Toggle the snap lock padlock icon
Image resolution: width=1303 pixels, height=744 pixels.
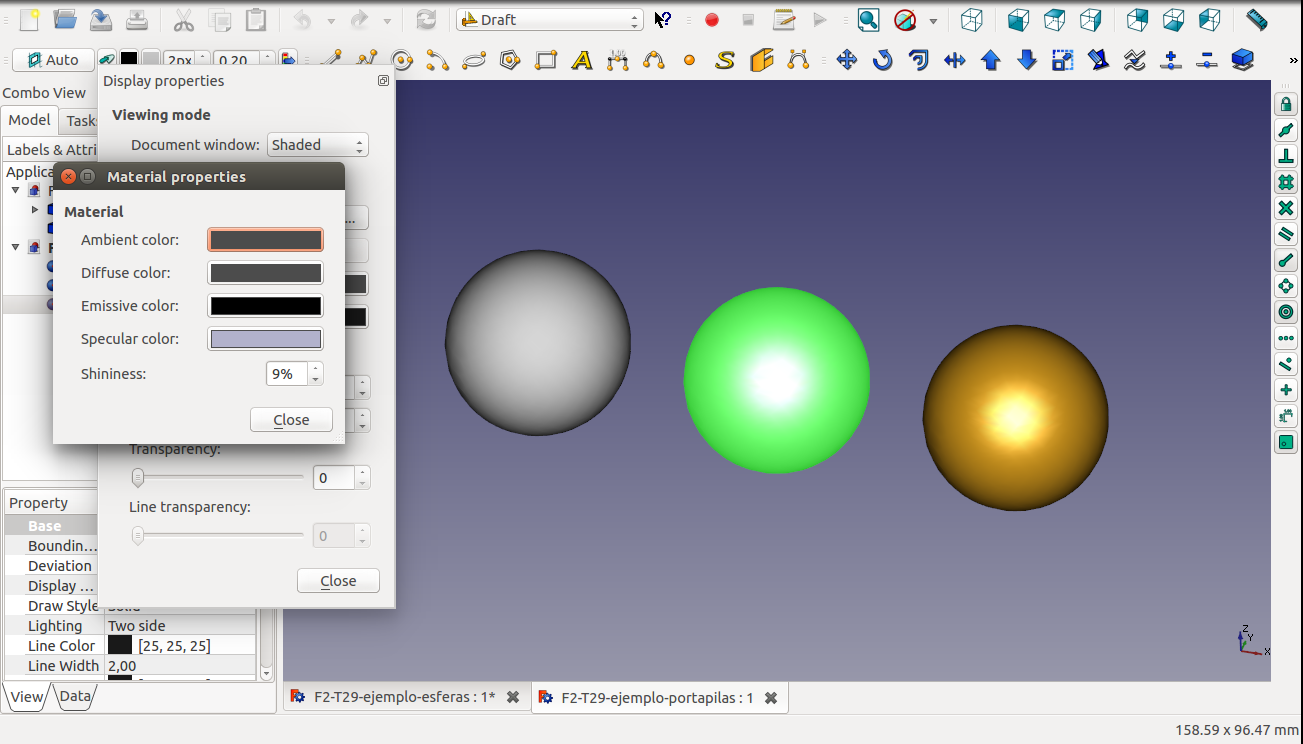click(1286, 105)
